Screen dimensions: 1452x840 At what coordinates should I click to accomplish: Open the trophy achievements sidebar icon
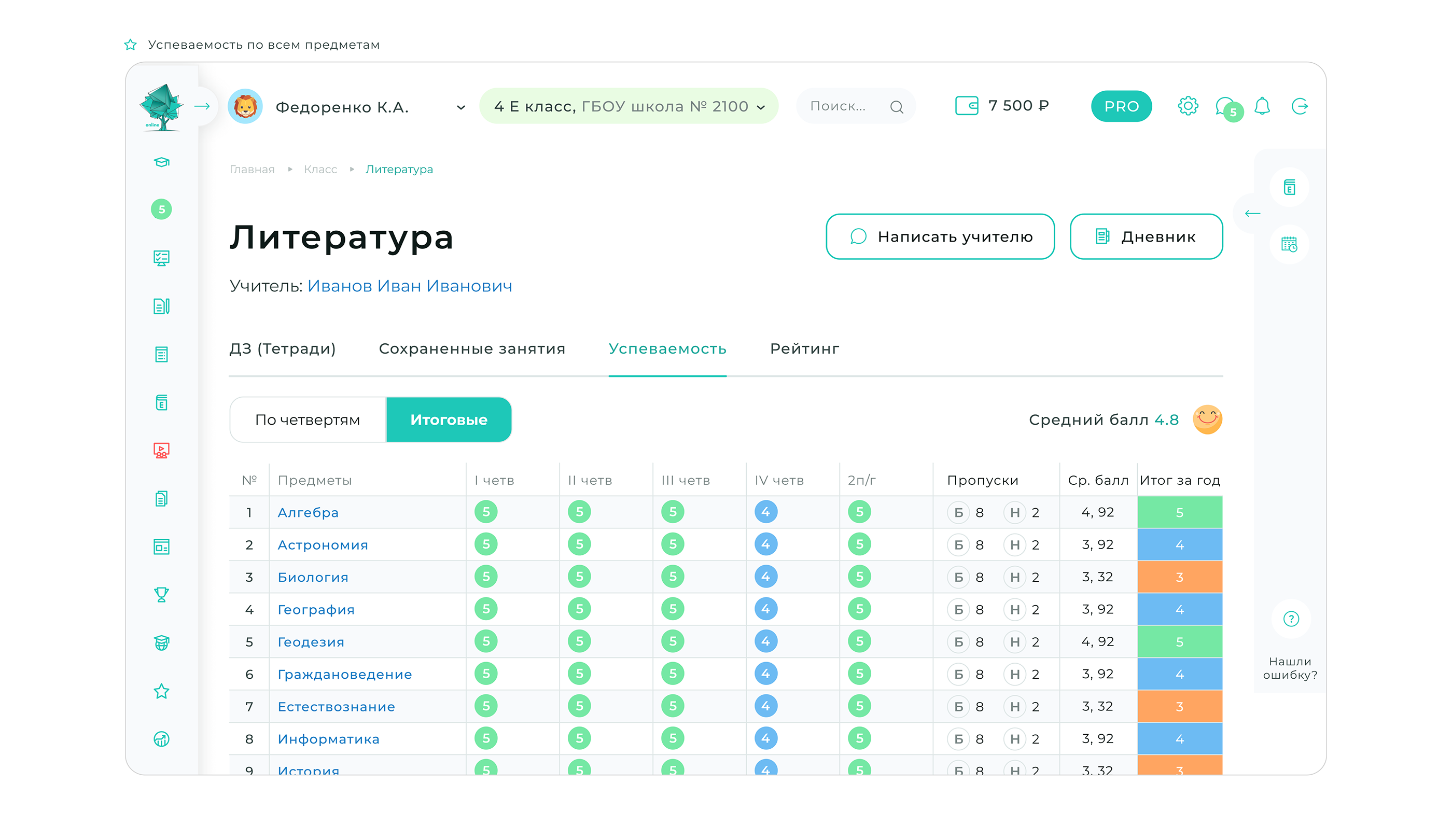point(161,595)
